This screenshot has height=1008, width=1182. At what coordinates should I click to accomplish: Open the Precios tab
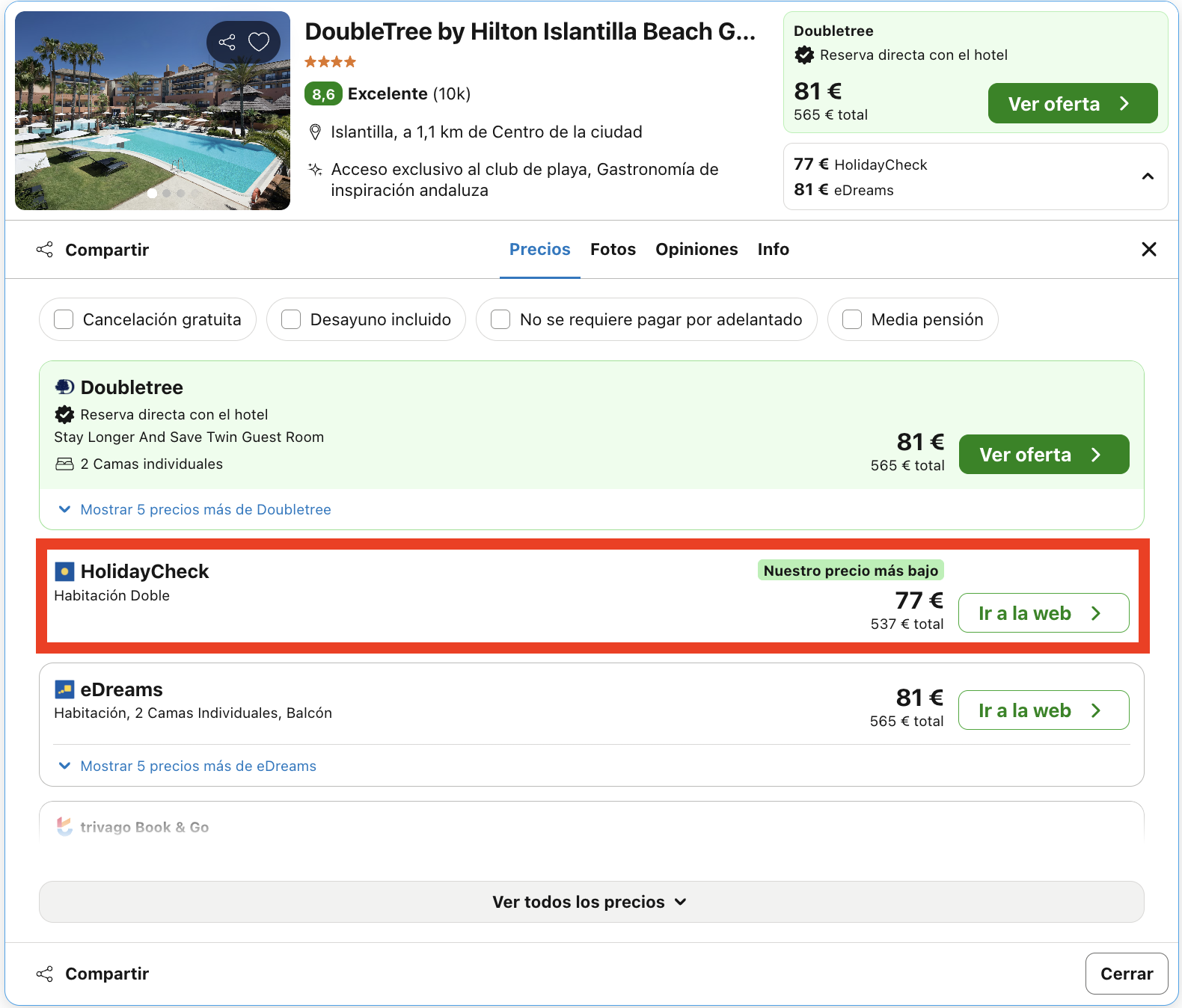point(539,249)
